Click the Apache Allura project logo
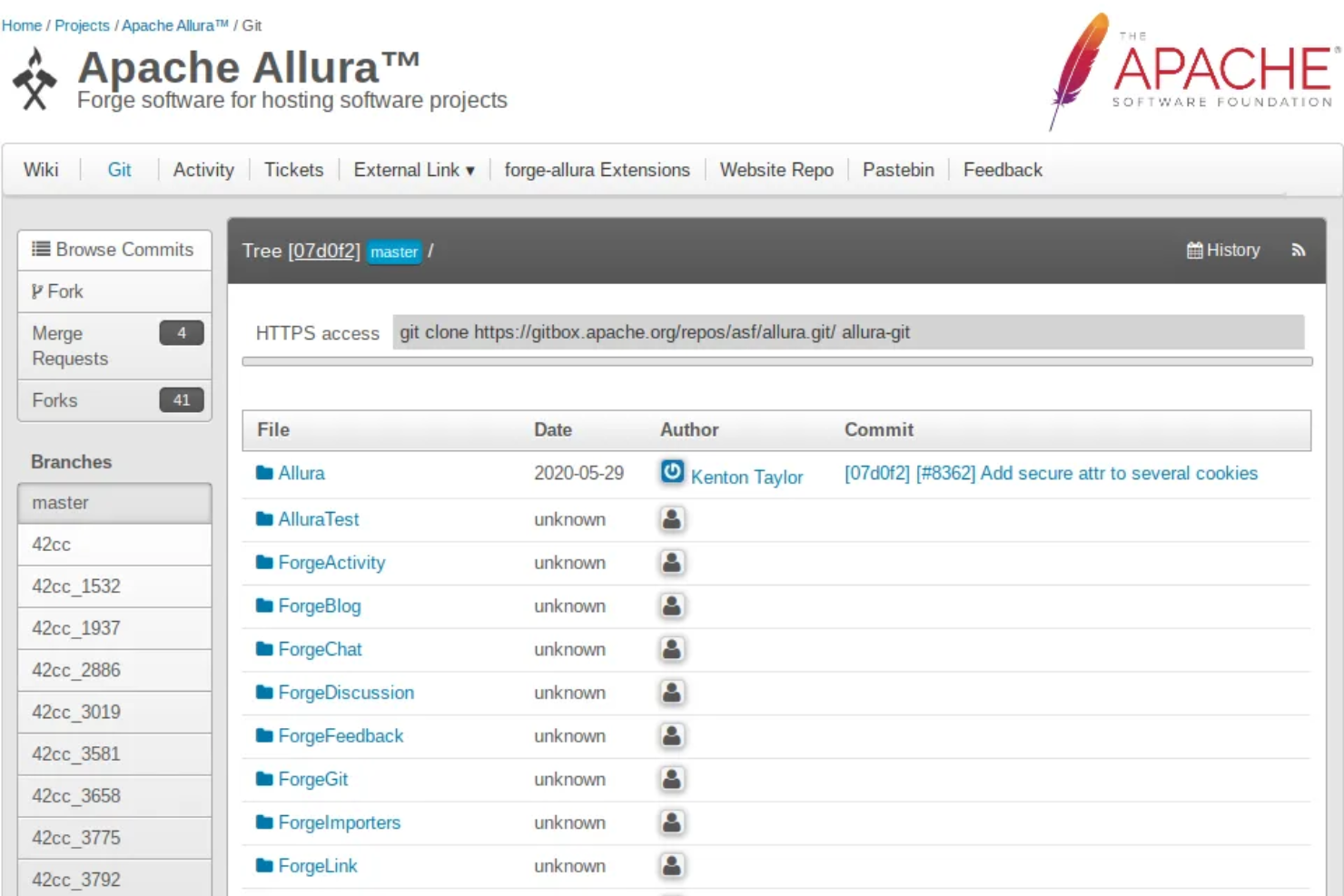 point(35,77)
